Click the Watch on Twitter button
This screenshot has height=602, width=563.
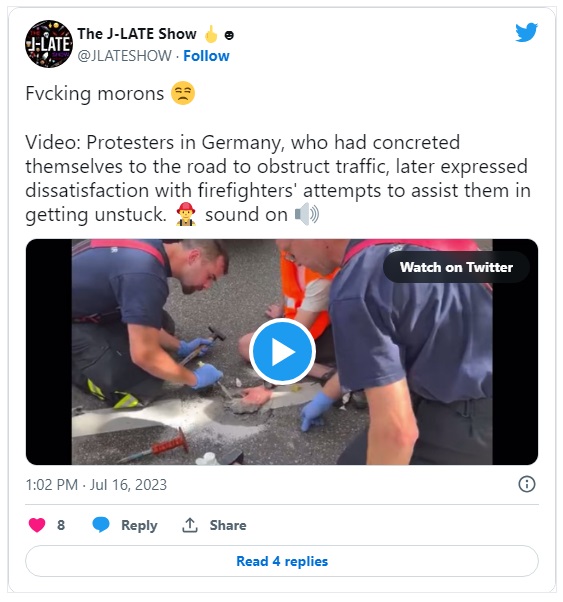pyautogui.click(x=456, y=267)
